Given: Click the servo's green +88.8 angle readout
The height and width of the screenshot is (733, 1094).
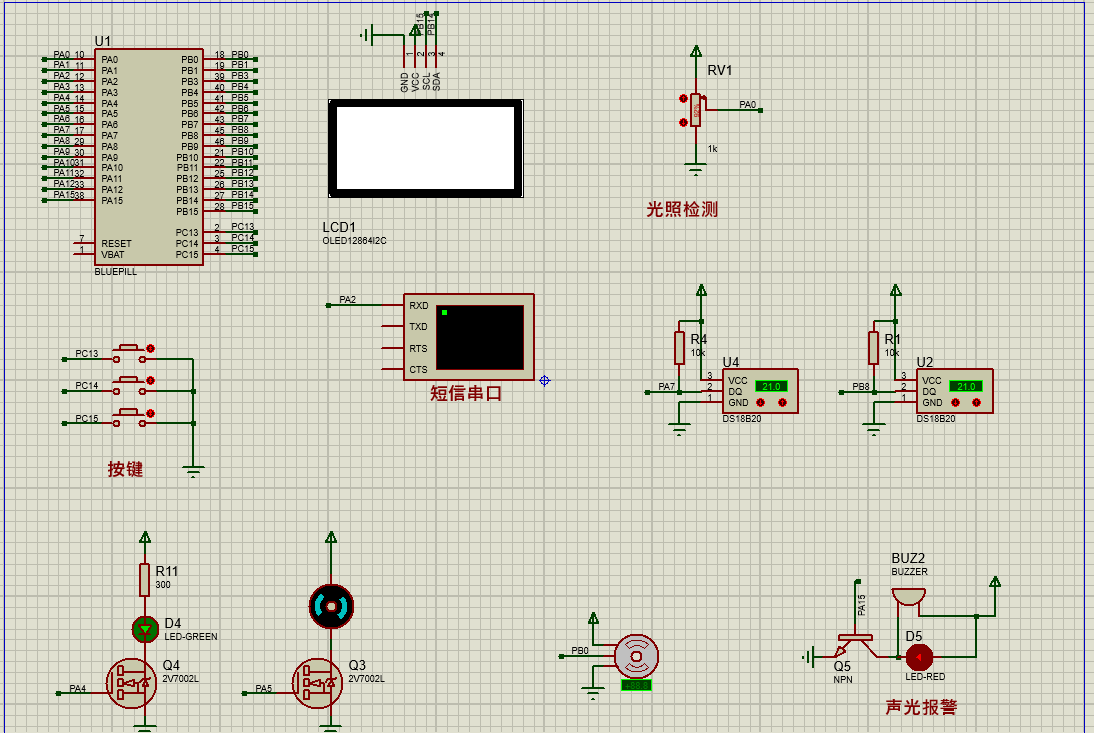Looking at the screenshot, I should click(x=636, y=685).
